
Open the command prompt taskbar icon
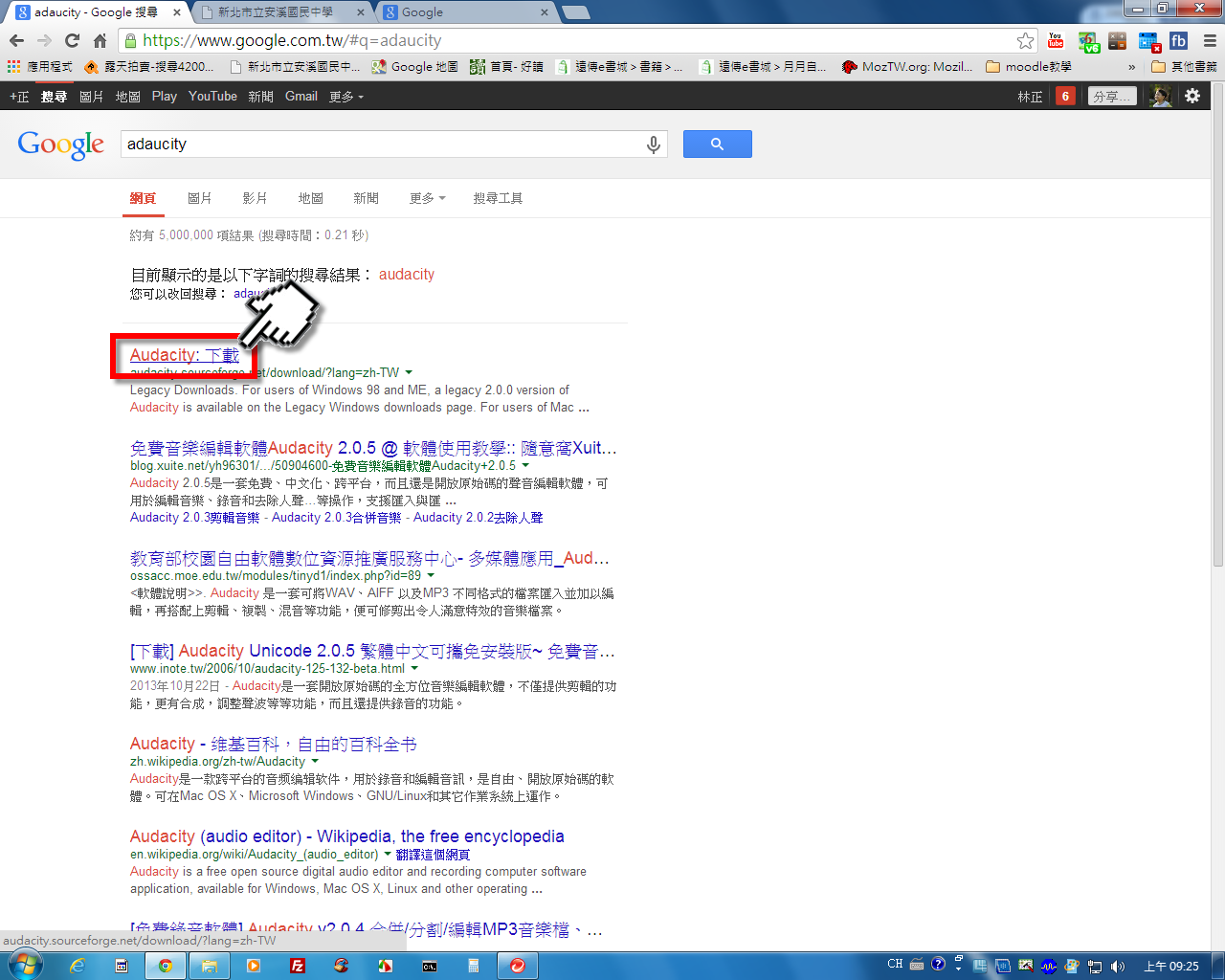pyautogui.click(x=430, y=966)
